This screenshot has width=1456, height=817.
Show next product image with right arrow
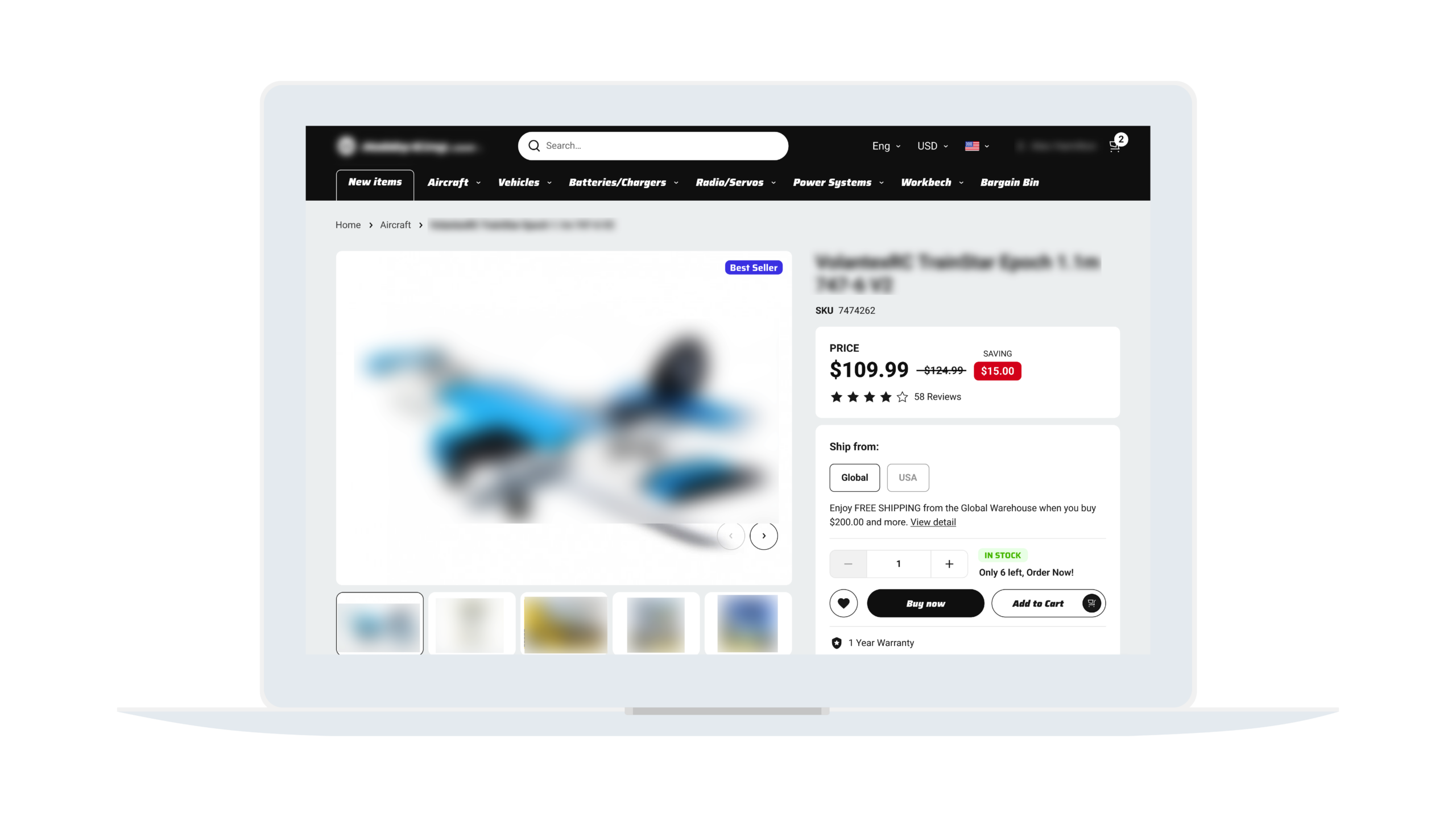click(x=763, y=536)
